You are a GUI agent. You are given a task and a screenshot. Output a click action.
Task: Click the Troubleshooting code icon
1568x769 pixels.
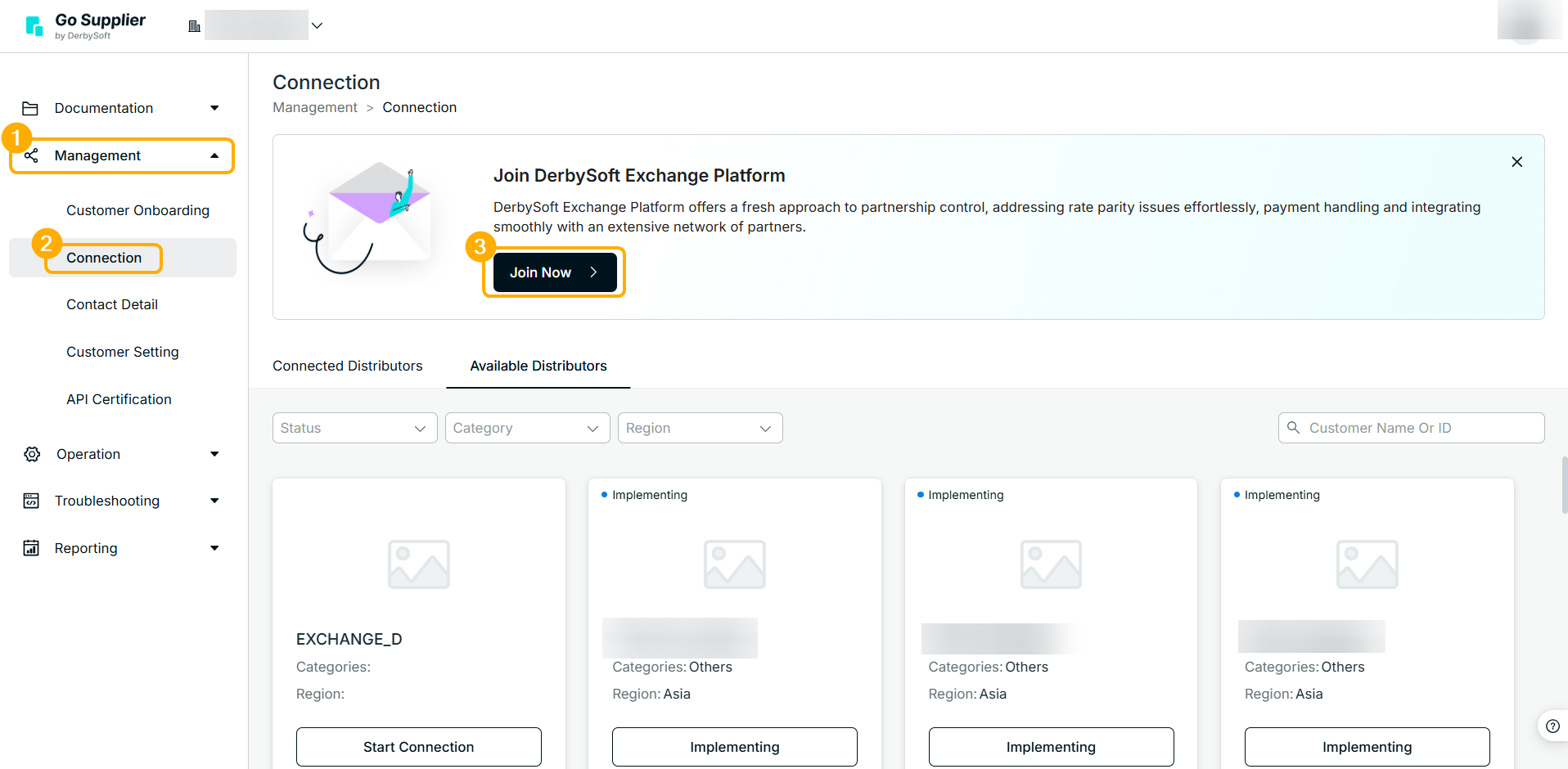pyautogui.click(x=31, y=501)
